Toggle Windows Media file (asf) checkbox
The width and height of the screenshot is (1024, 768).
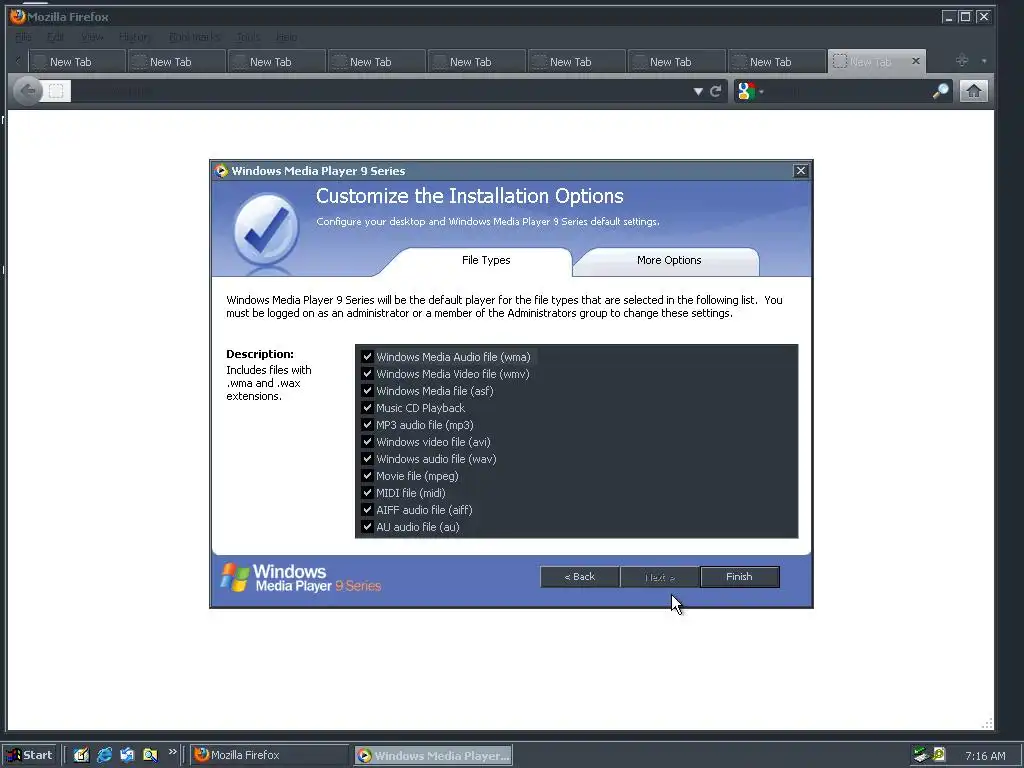tap(367, 391)
